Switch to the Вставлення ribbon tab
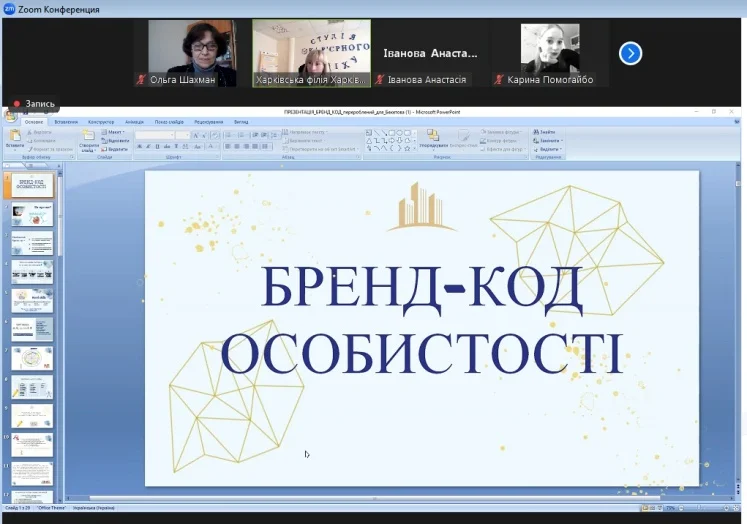The height and width of the screenshot is (524, 747). [x=67, y=121]
